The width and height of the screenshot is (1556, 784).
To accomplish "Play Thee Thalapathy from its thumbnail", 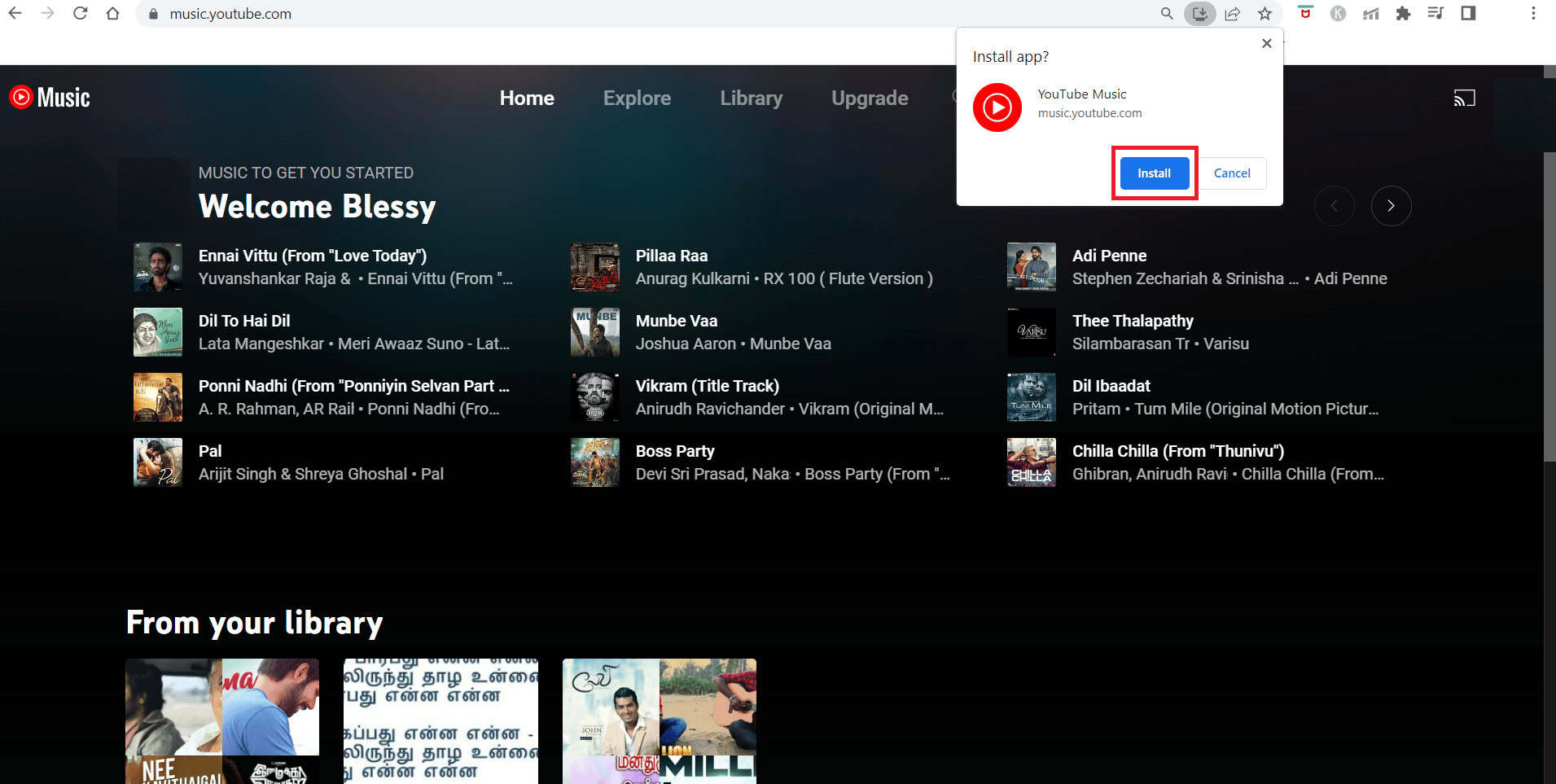I will 1032,332.
